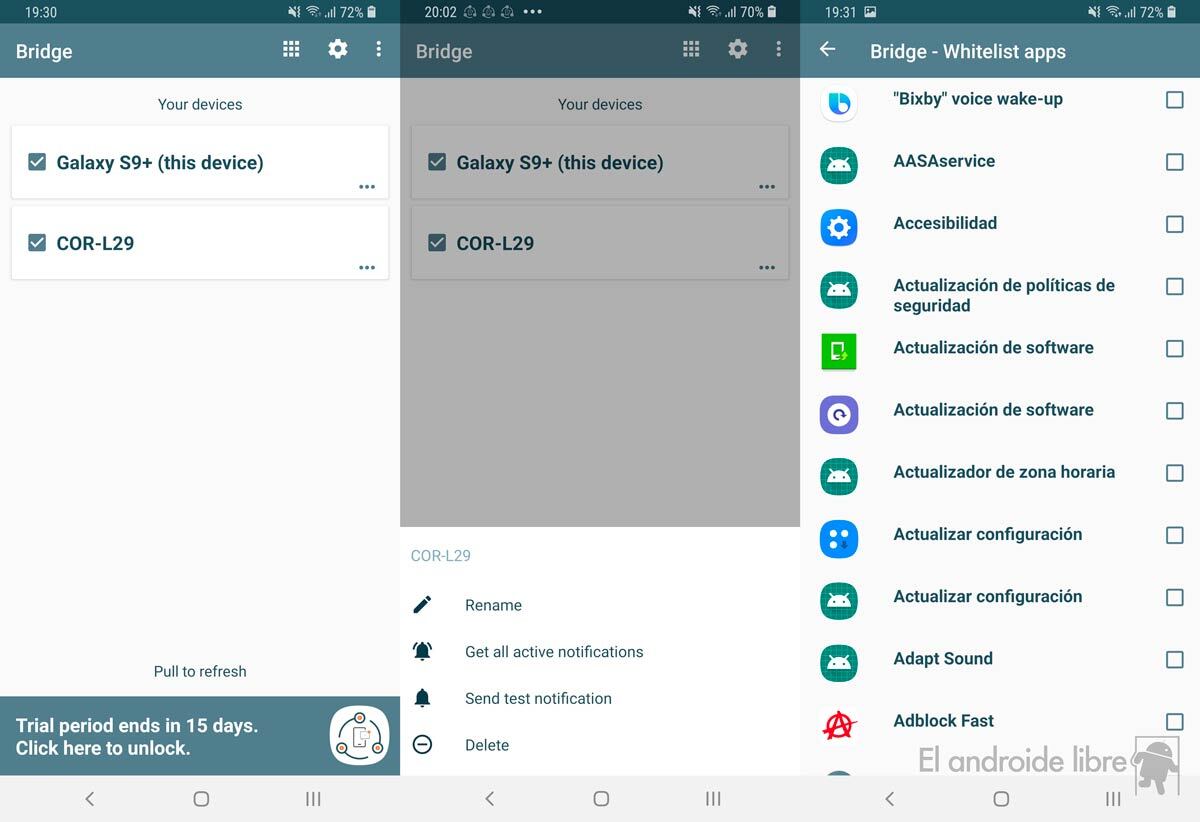Choose Get all active notifications

click(554, 652)
